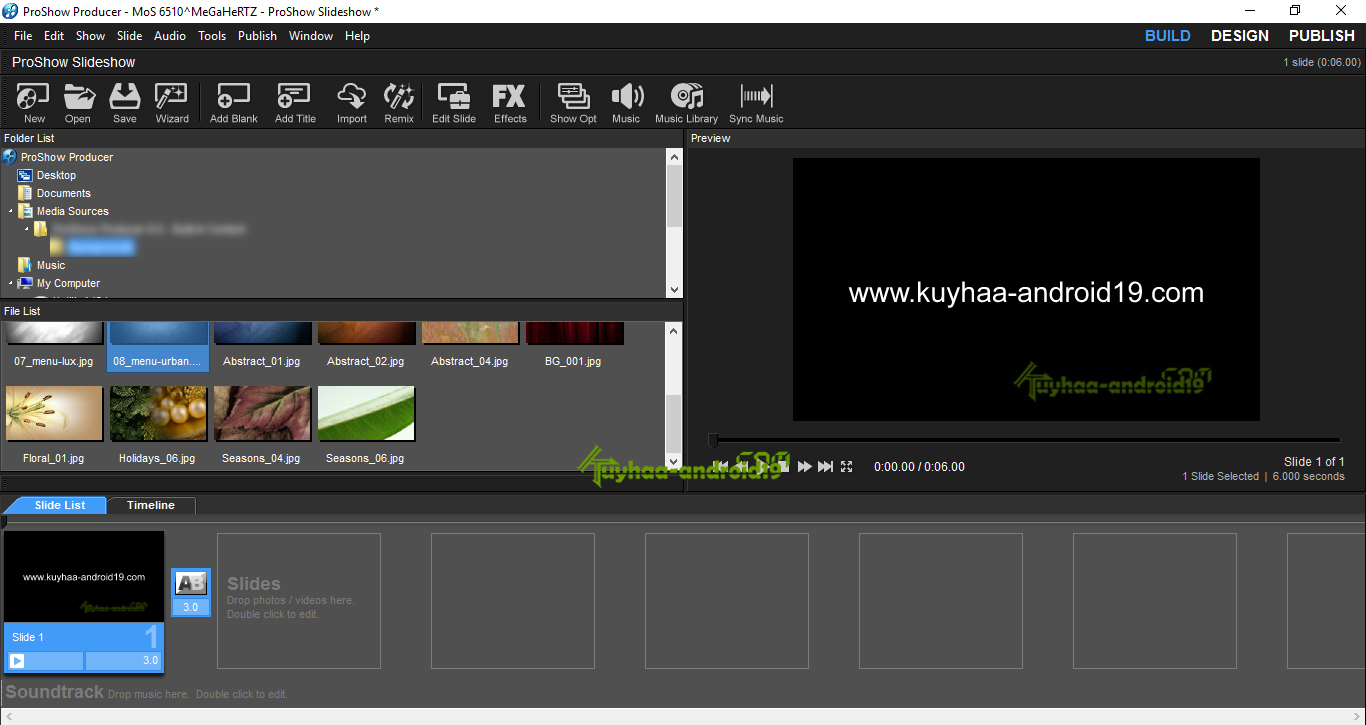Select the Seasons_06.jpg thumbnail
The height and width of the screenshot is (725, 1366).
[367, 414]
